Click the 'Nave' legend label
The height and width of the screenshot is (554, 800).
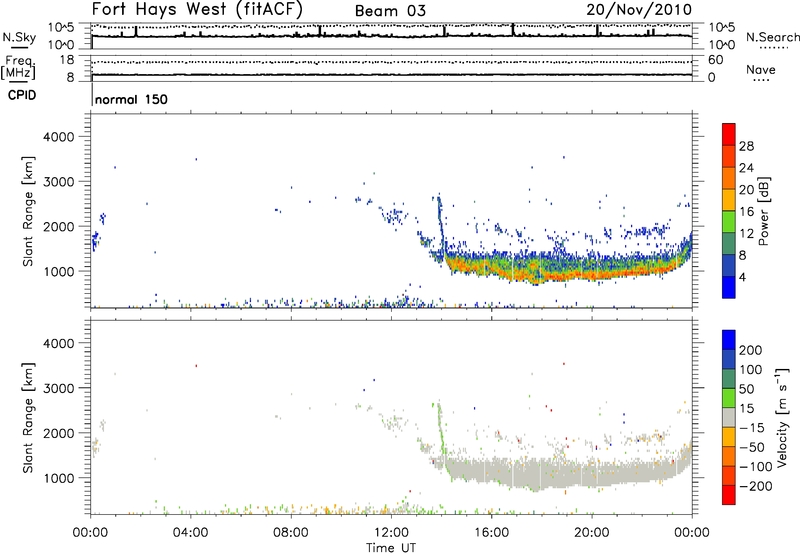coord(760,70)
